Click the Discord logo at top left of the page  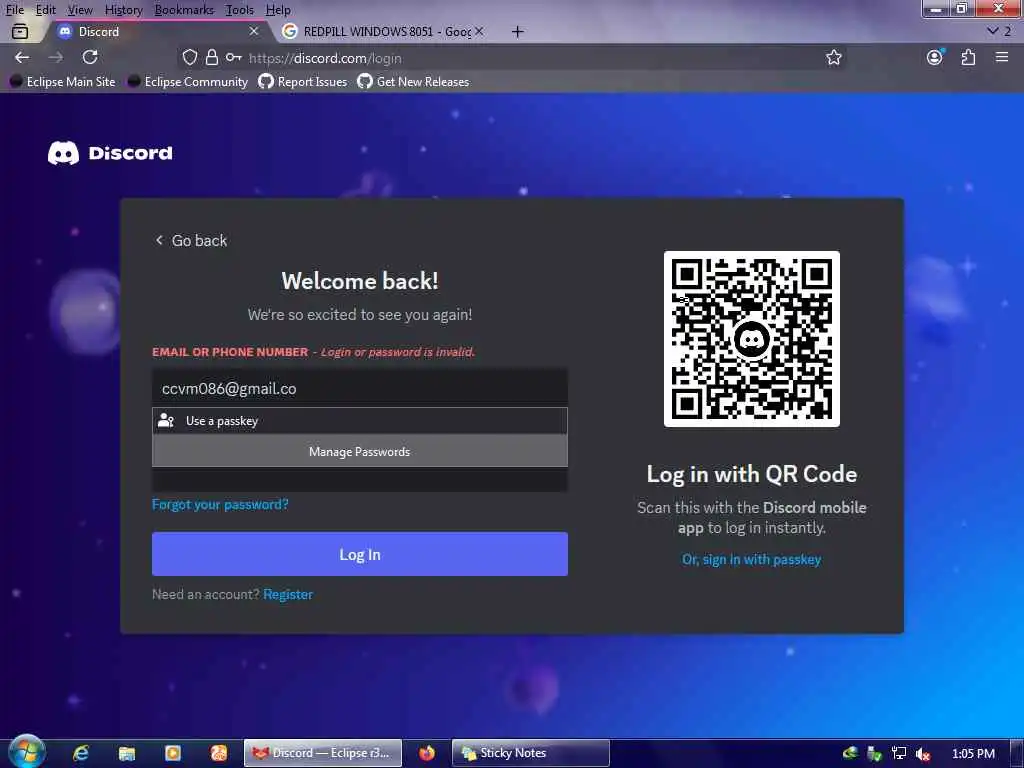(110, 153)
